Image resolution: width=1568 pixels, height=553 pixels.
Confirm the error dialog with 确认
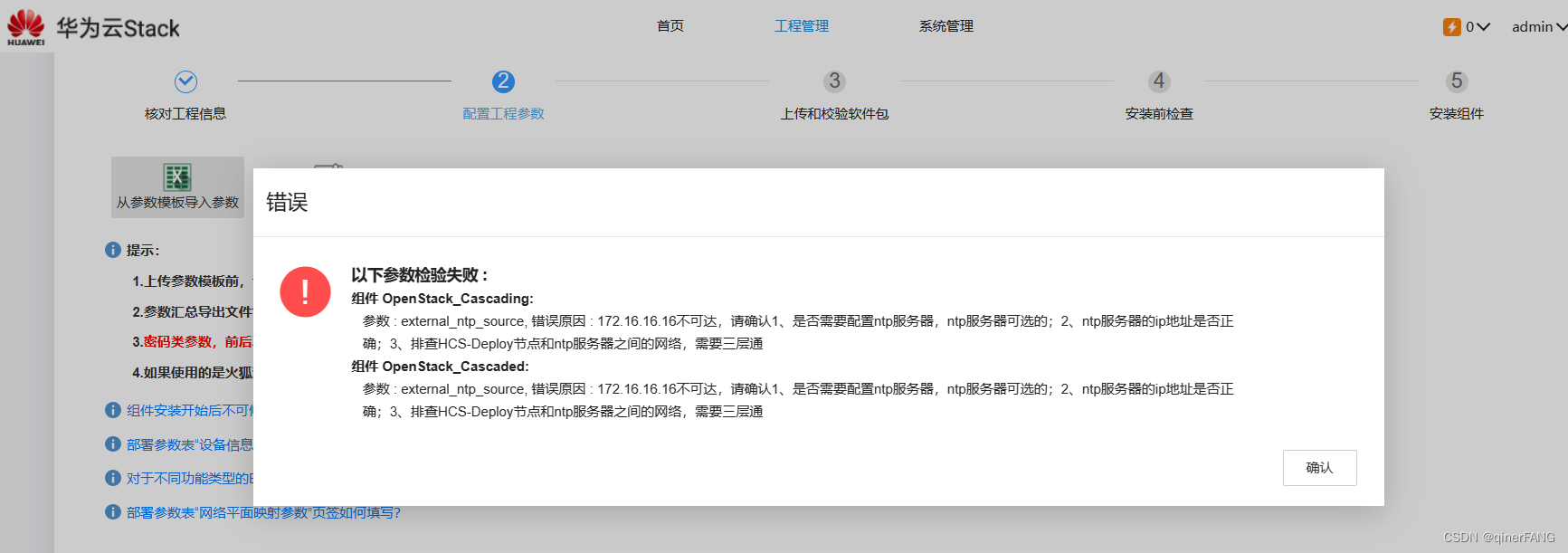[x=1319, y=468]
